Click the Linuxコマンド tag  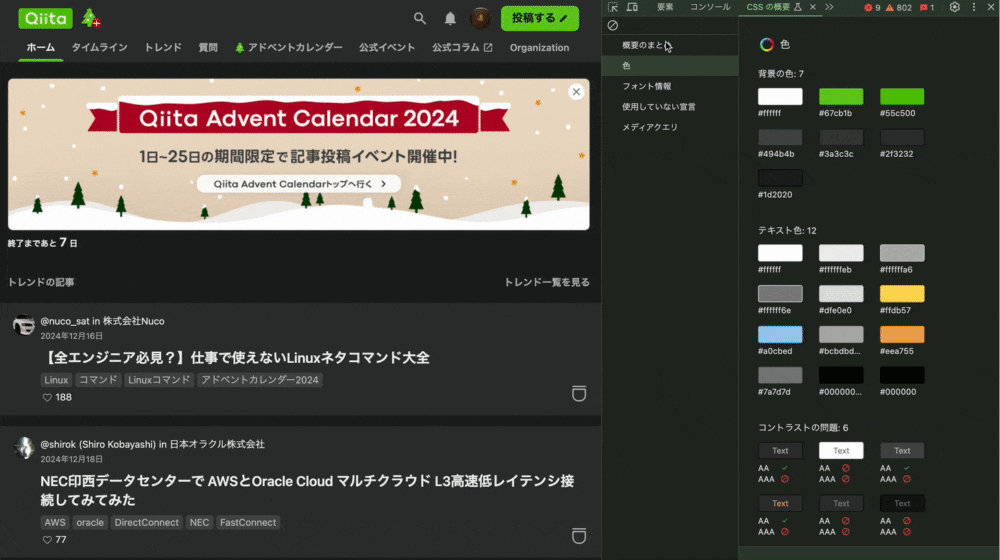pyautogui.click(x=159, y=379)
